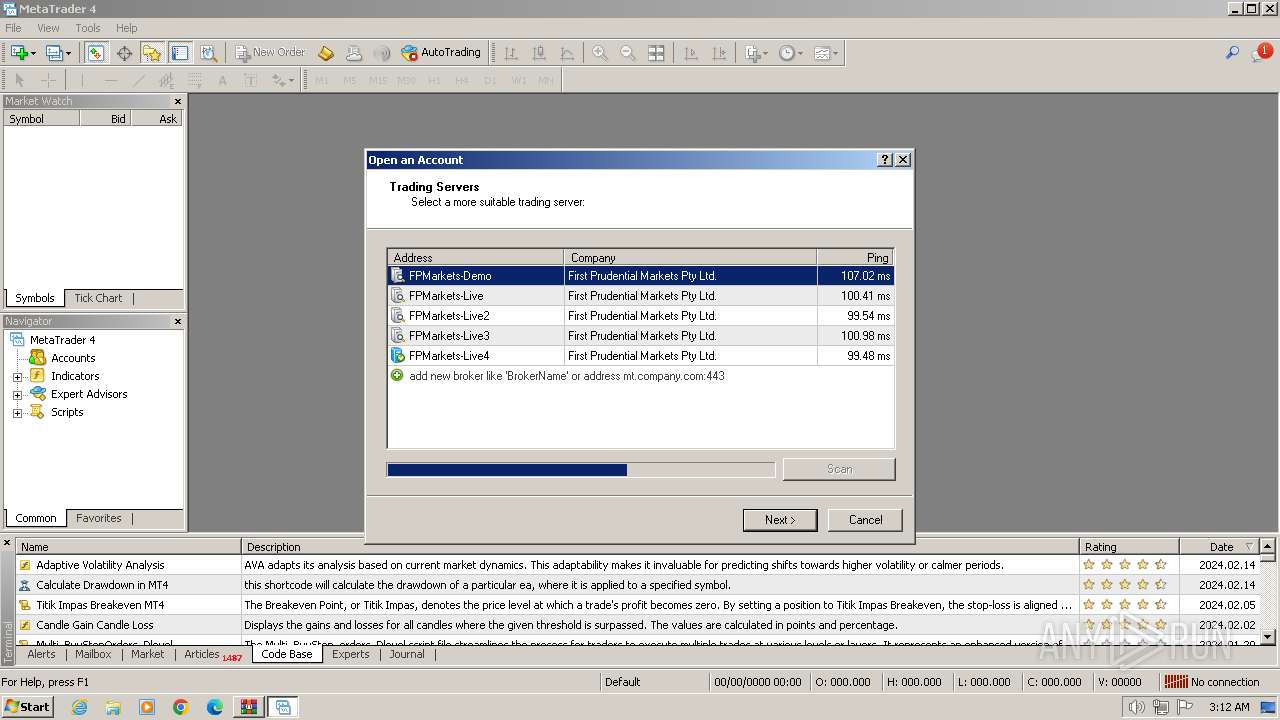
Task: Click the Tile Windows grid icon
Action: pyautogui.click(x=656, y=53)
